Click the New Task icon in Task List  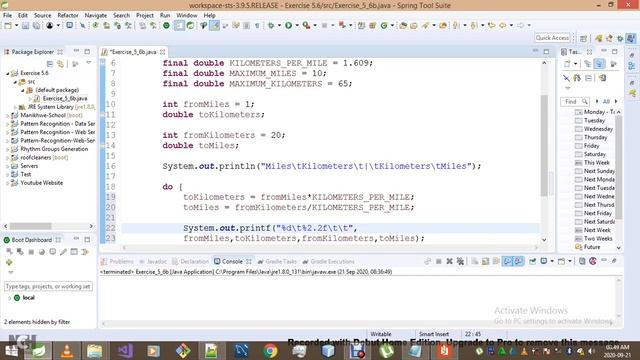567,64
